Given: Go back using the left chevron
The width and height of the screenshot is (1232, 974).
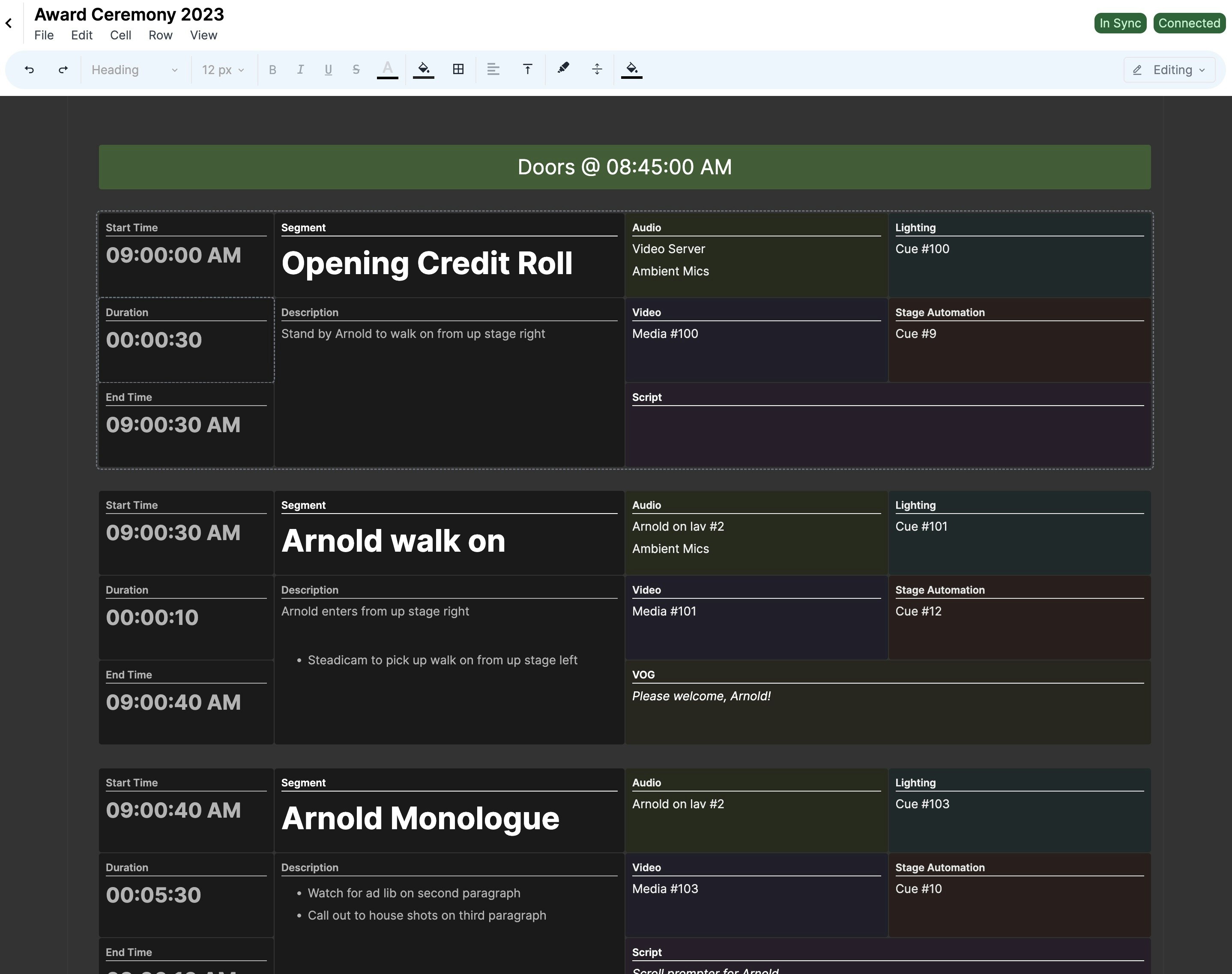Looking at the screenshot, I should tap(9, 24).
